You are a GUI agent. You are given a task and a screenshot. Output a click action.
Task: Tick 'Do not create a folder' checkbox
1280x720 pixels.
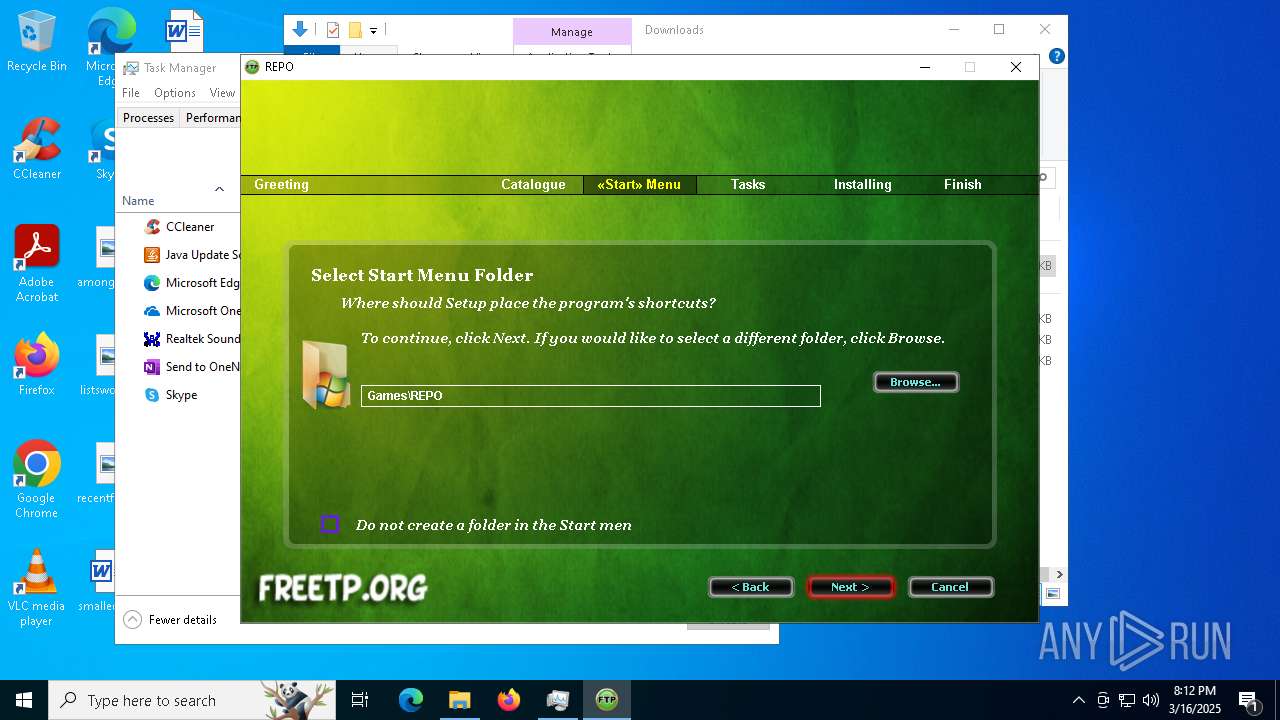tap(330, 524)
